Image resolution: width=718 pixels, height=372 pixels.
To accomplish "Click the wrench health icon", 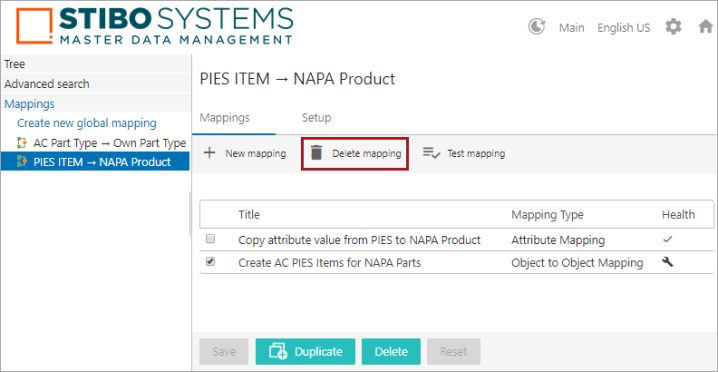I will point(668,262).
